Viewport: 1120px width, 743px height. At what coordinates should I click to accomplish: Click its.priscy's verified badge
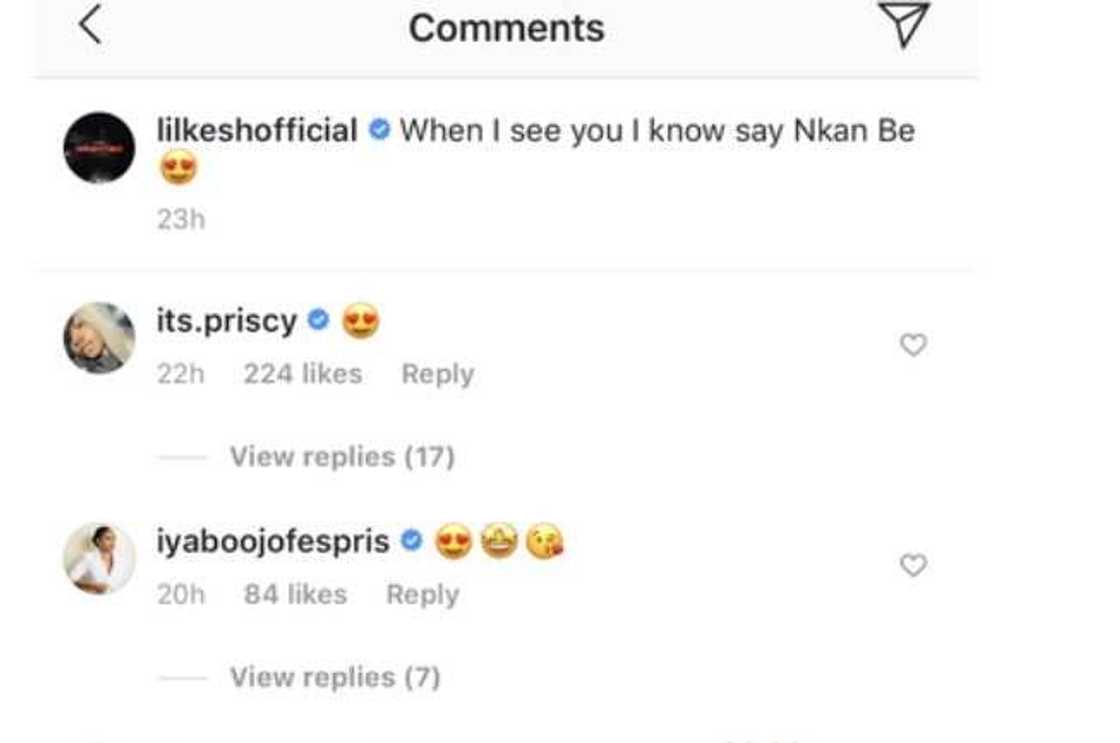(320, 320)
